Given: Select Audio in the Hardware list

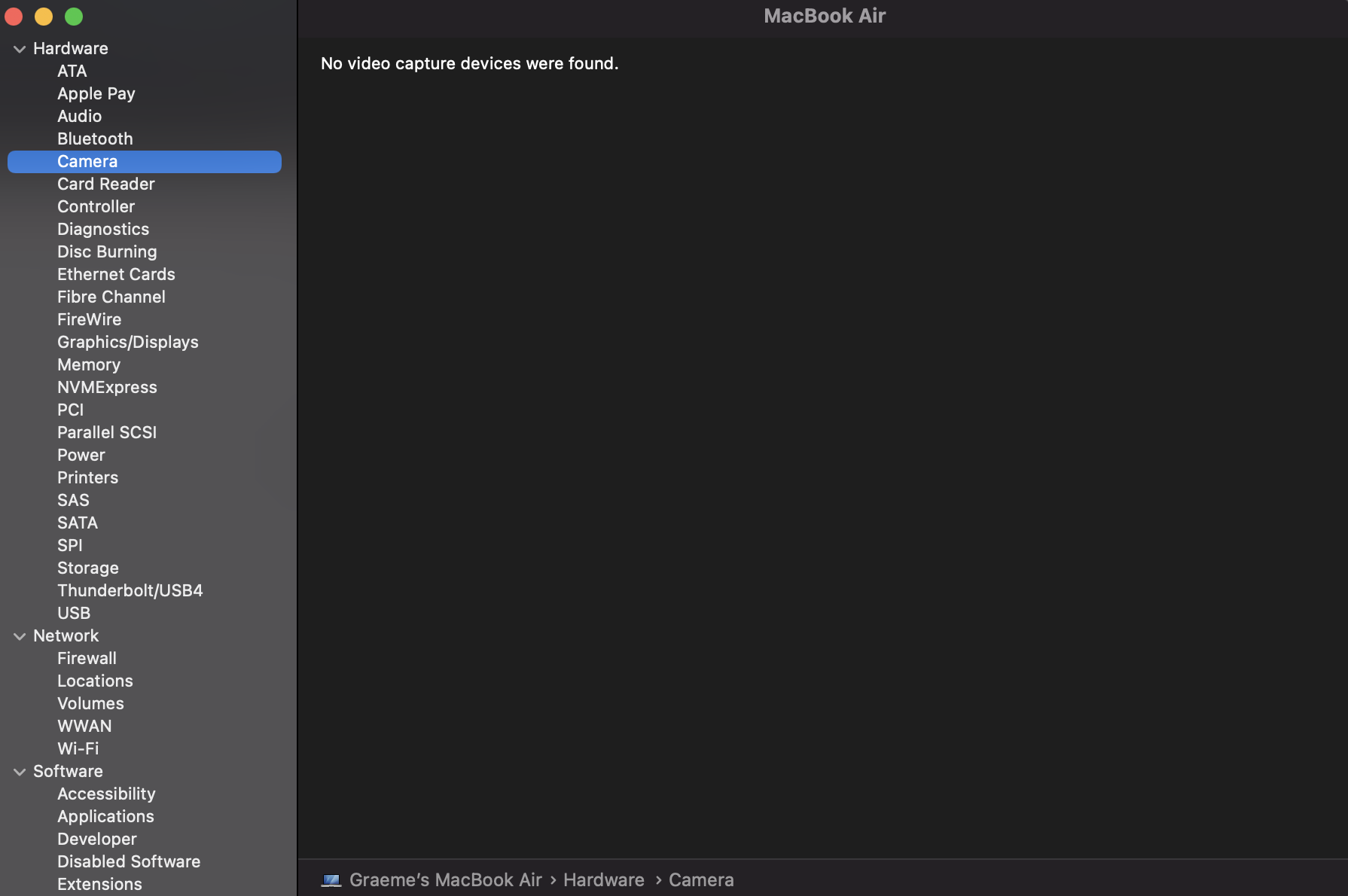Looking at the screenshot, I should [x=80, y=116].
